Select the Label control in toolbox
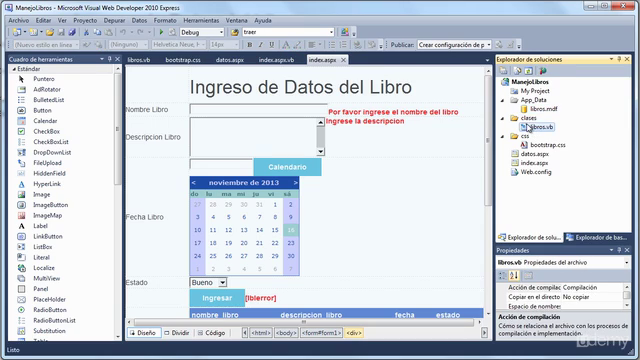 click(x=40, y=226)
